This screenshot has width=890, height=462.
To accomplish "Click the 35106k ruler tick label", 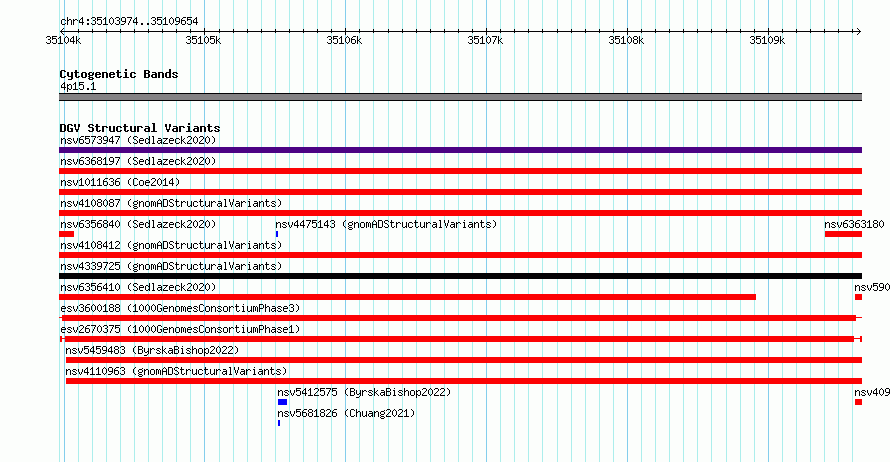I will coord(344,40).
